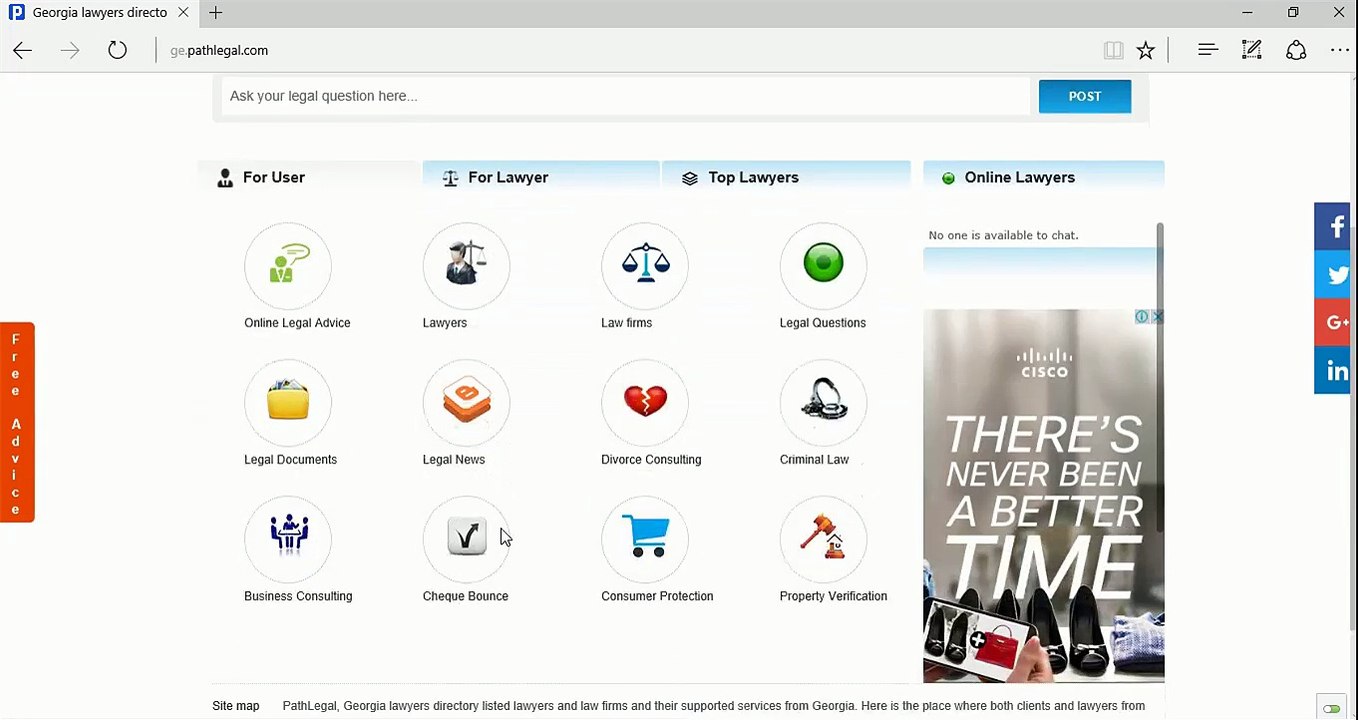
Task: Click the Legal Documents text link
Action: pyautogui.click(x=290, y=460)
